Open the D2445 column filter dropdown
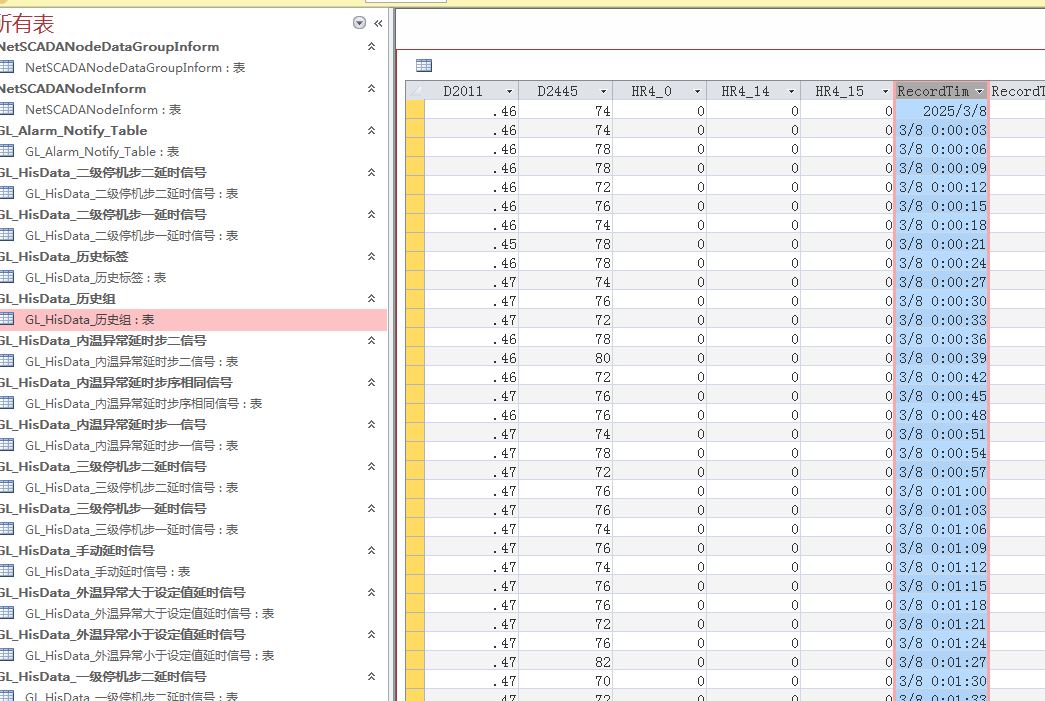The width and height of the screenshot is (1045, 701). [603, 92]
